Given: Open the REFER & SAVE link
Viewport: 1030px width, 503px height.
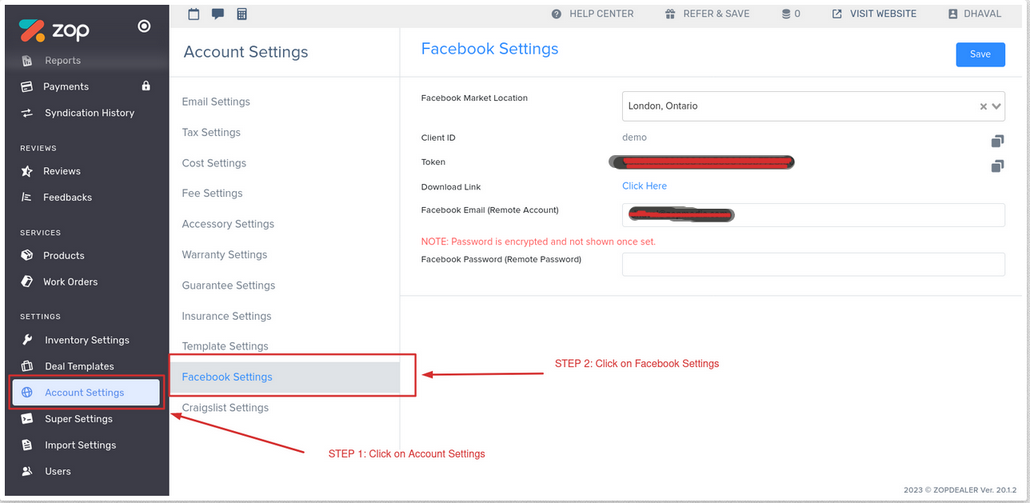Looking at the screenshot, I should [716, 14].
